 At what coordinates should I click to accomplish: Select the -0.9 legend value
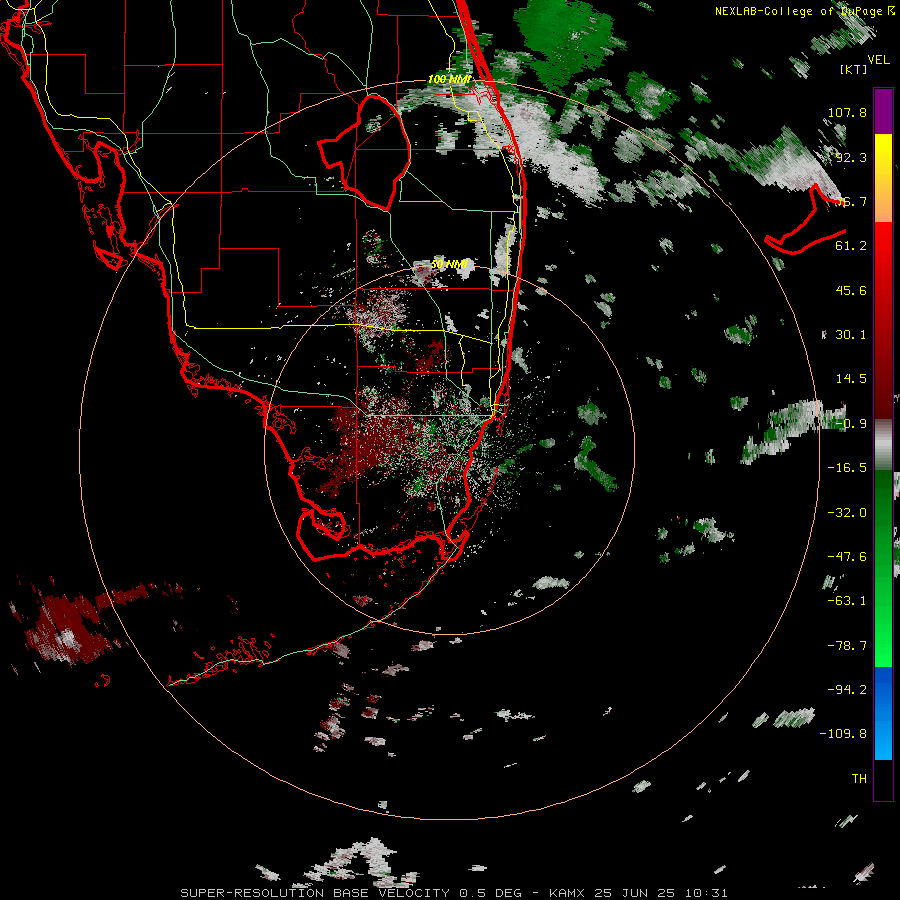[851, 424]
